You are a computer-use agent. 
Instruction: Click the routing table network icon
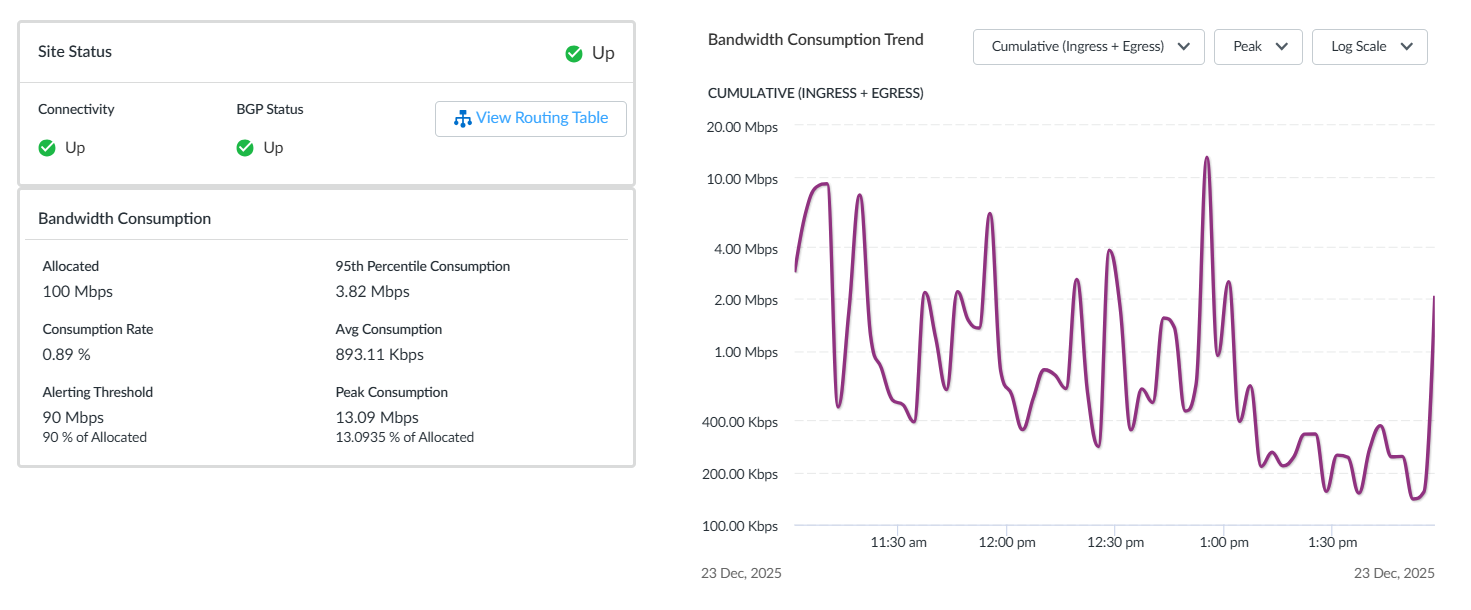click(462, 119)
